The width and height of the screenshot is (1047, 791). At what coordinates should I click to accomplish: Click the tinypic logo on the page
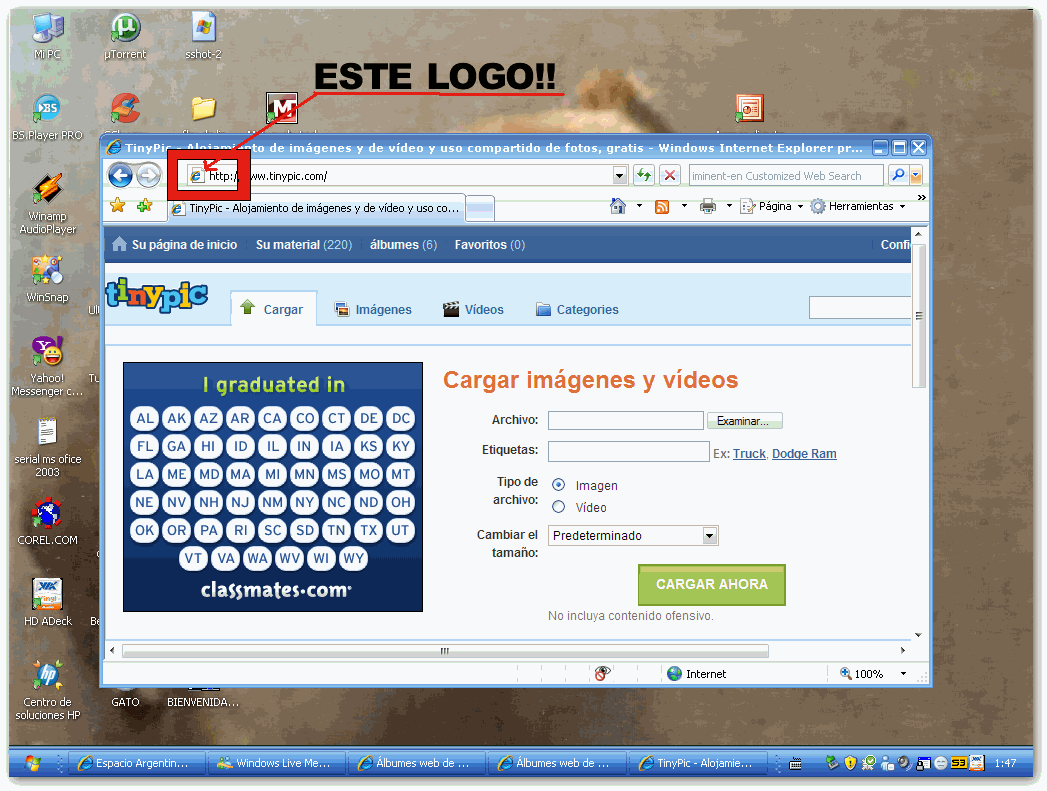(x=157, y=294)
